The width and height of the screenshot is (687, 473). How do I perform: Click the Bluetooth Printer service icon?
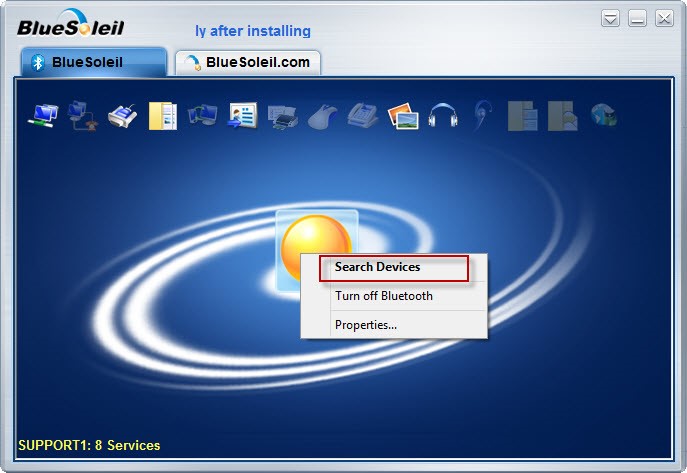283,117
